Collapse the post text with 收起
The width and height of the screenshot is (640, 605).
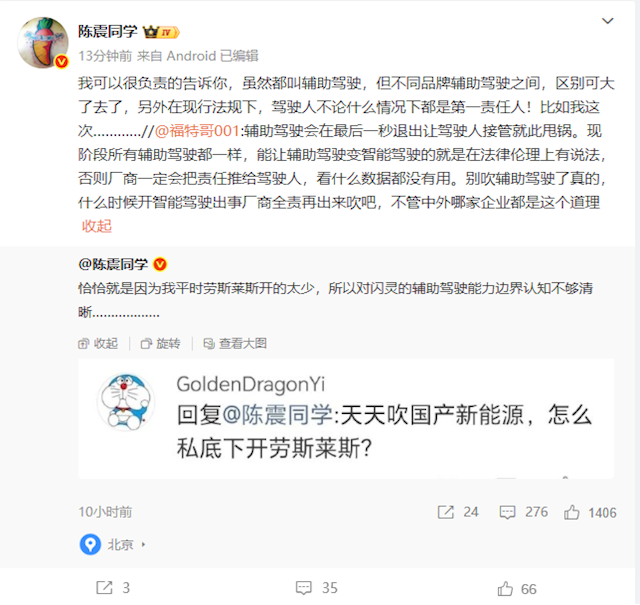(97, 226)
